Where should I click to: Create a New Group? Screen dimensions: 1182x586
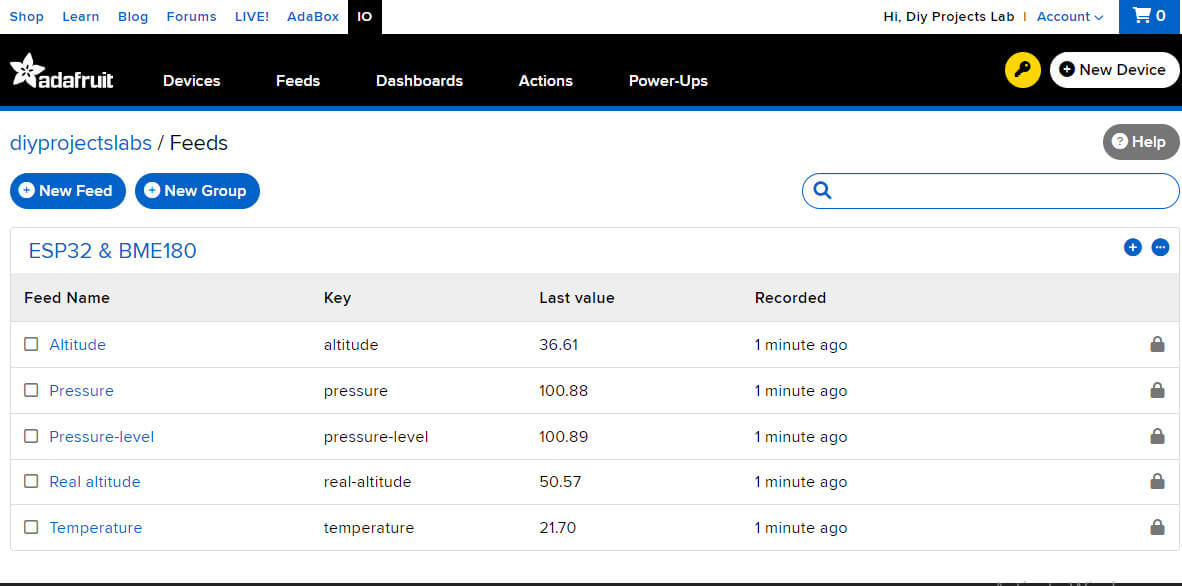tap(197, 191)
